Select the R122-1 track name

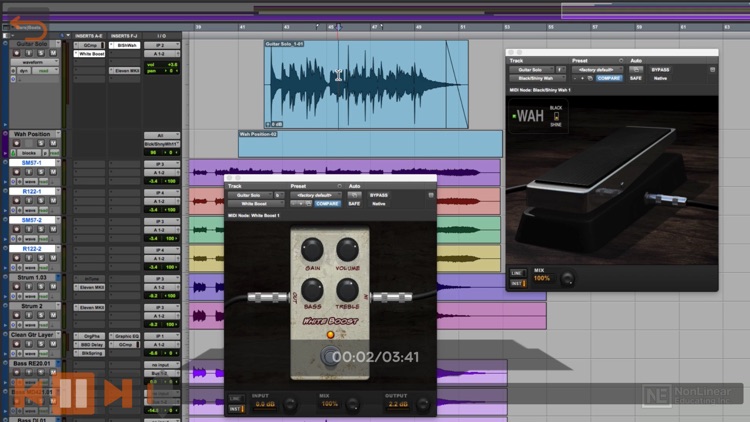[32, 191]
